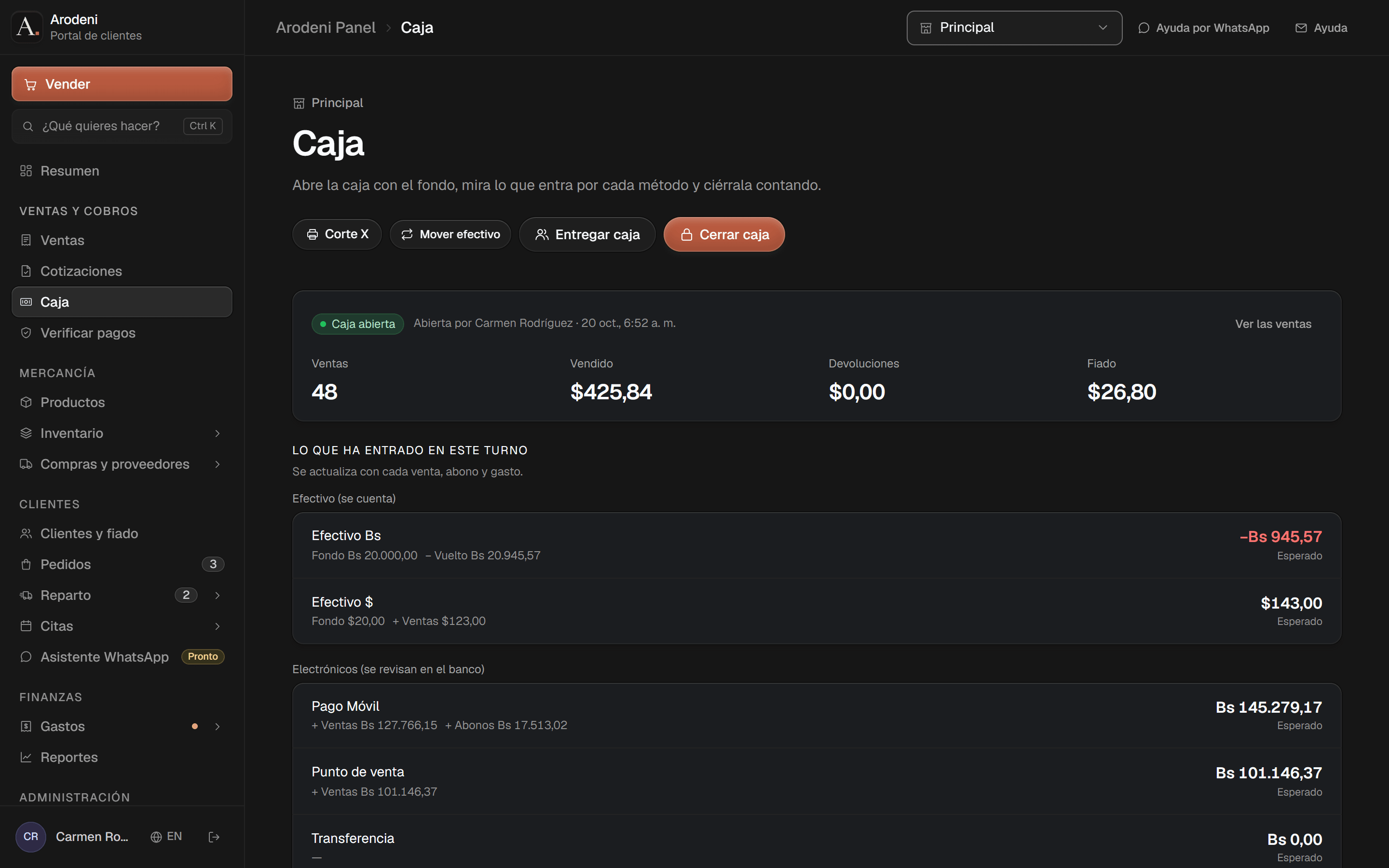This screenshot has width=1389, height=868.
Task: Open Ayuda por WhatsApp link
Action: pos(1204,27)
